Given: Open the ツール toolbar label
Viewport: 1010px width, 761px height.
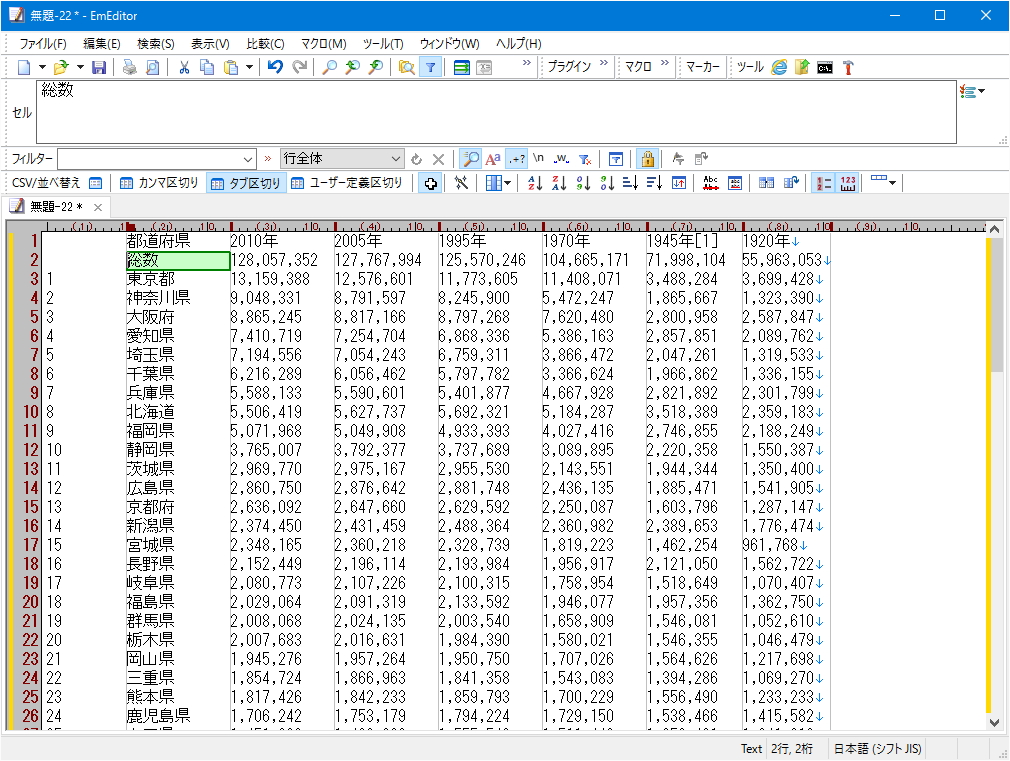Looking at the screenshot, I should pyautogui.click(x=750, y=66).
